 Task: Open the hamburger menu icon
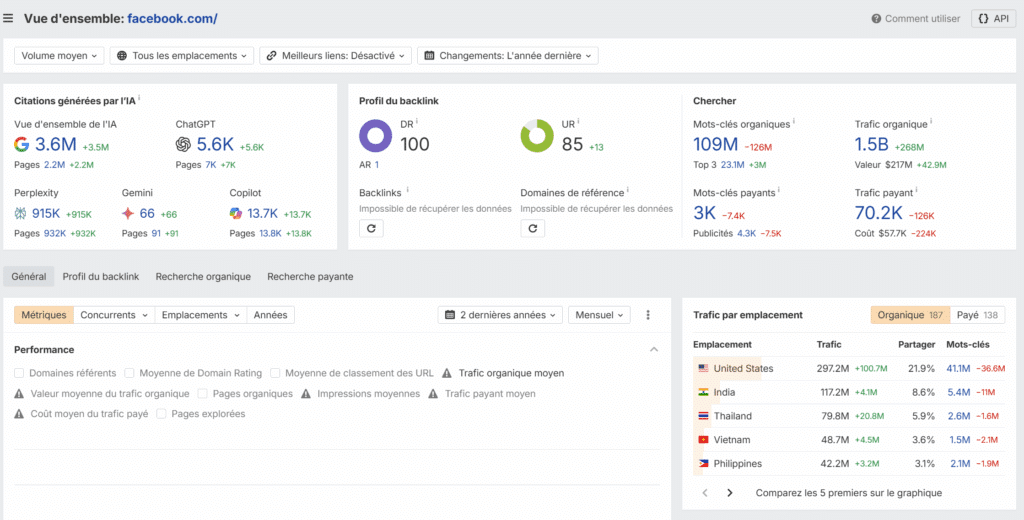coord(8,18)
